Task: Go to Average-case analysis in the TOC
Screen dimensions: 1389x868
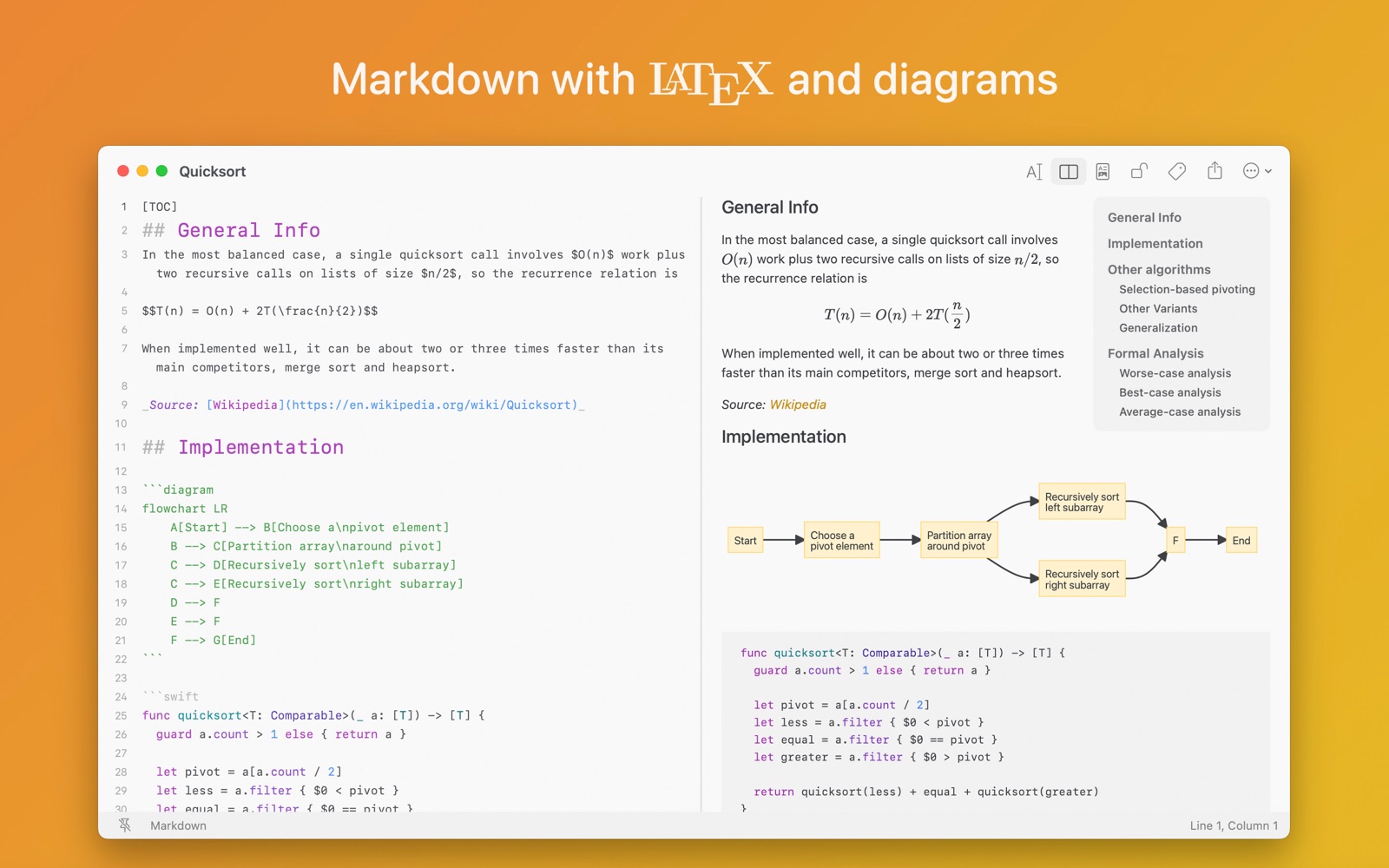Action: coord(1180,411)
